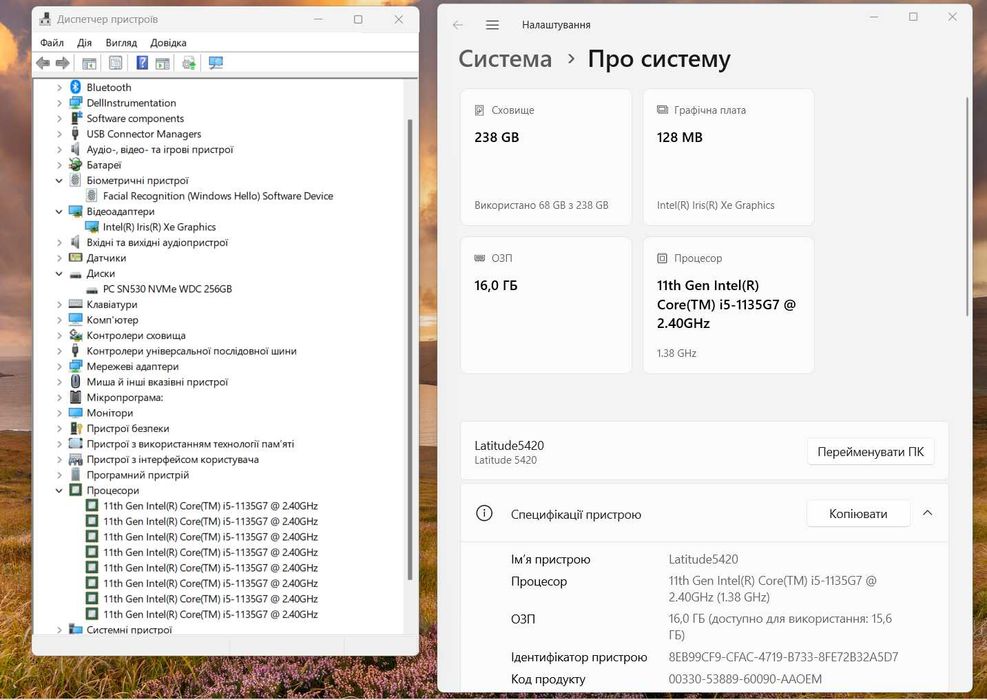
Task: Open the Файл menu
Action: [52, 43]
